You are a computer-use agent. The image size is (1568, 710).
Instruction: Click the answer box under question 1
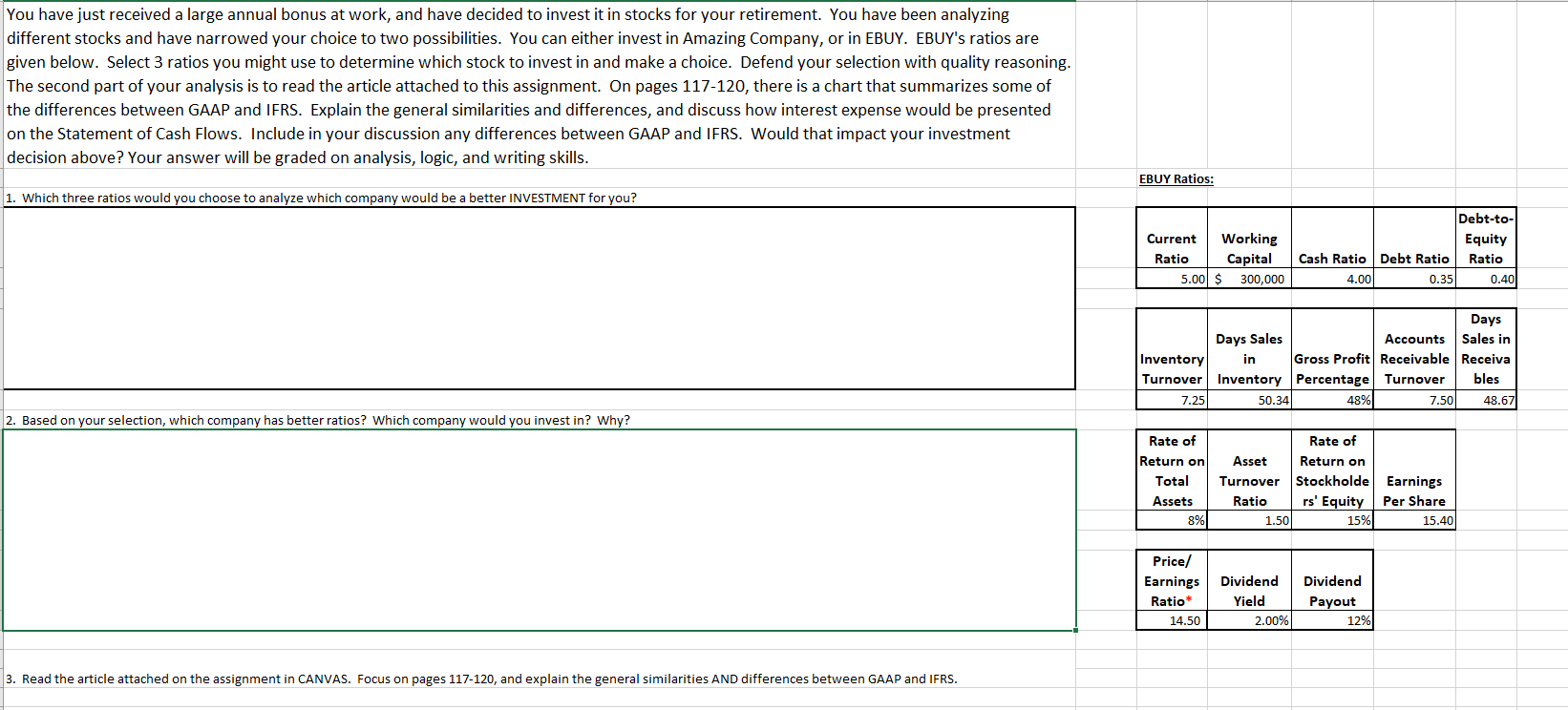pyautogui.click(x=540, y=298)
